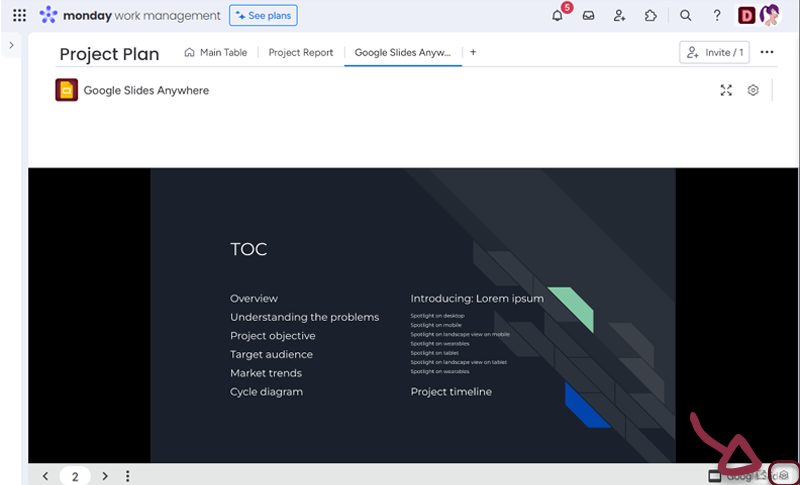
Task: Switch to the Project Report tab
Action: click(x=300, y=52)
